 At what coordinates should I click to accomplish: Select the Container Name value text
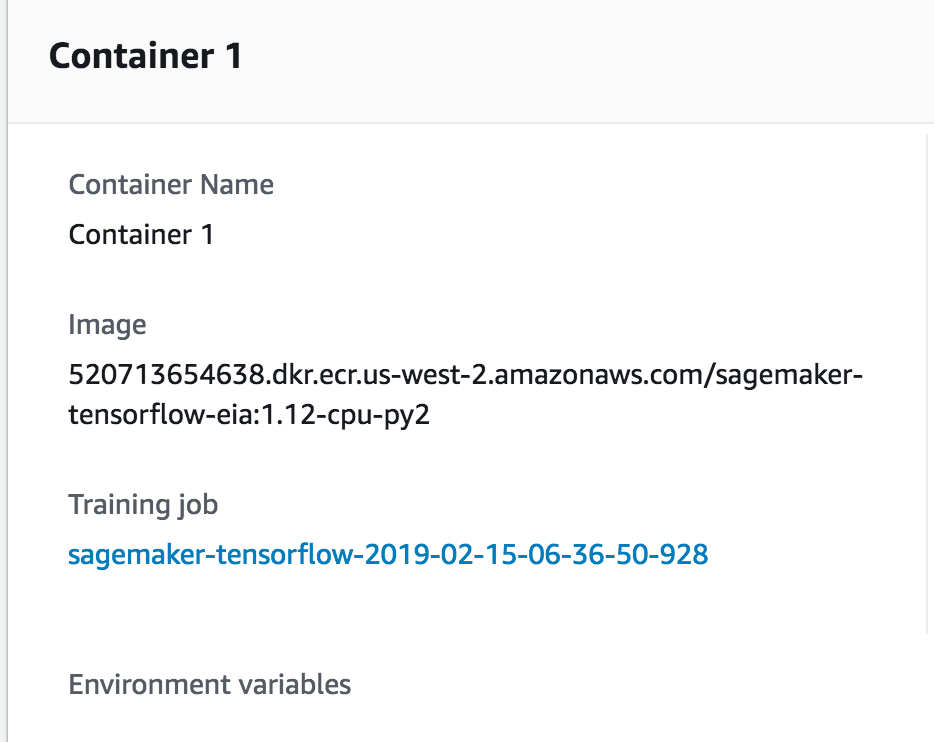[140, 234]
